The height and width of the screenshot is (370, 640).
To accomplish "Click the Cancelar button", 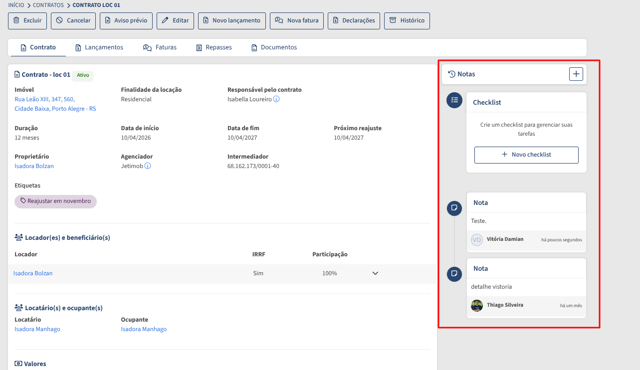I will click(x=73, y=20).
